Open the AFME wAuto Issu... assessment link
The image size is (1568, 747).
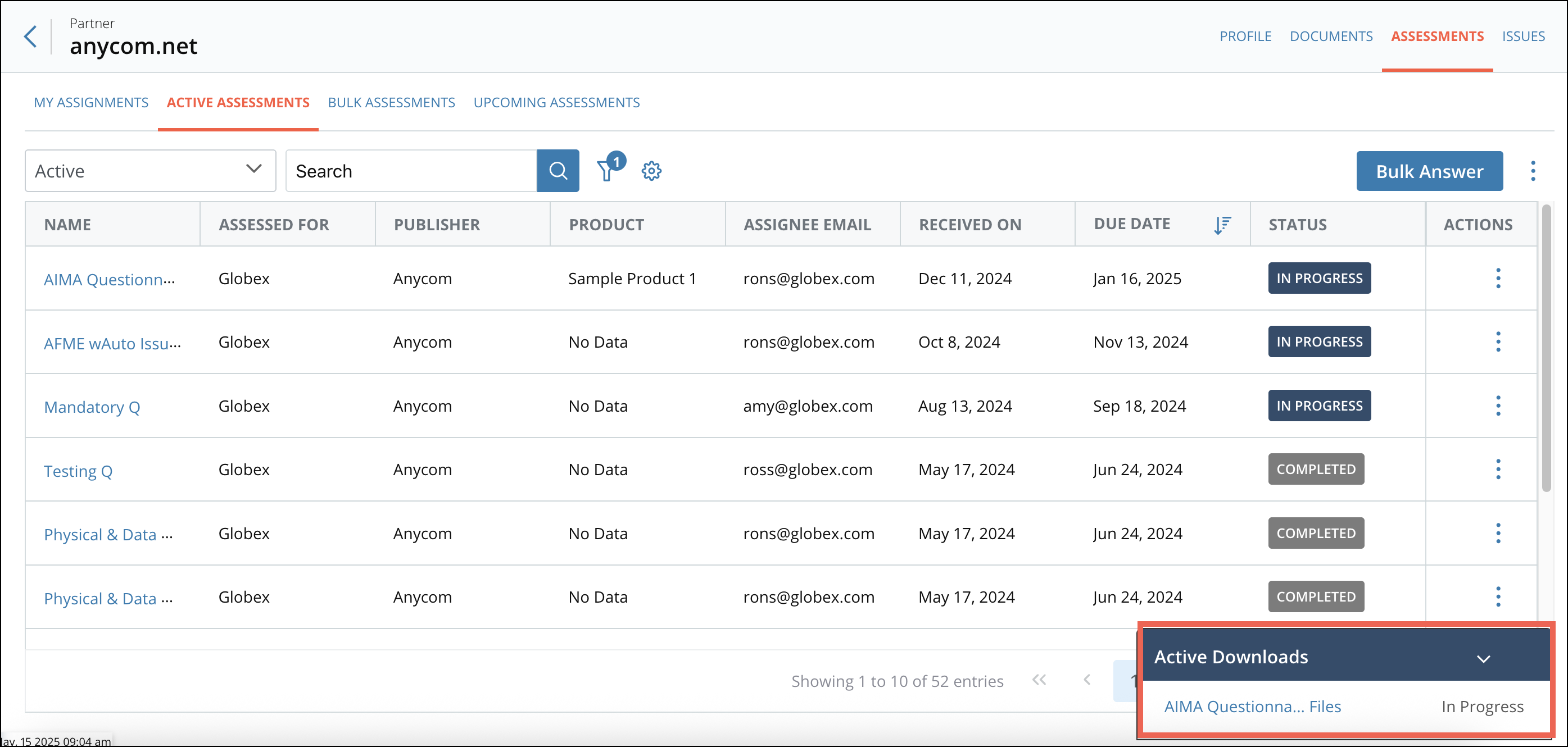112,343
